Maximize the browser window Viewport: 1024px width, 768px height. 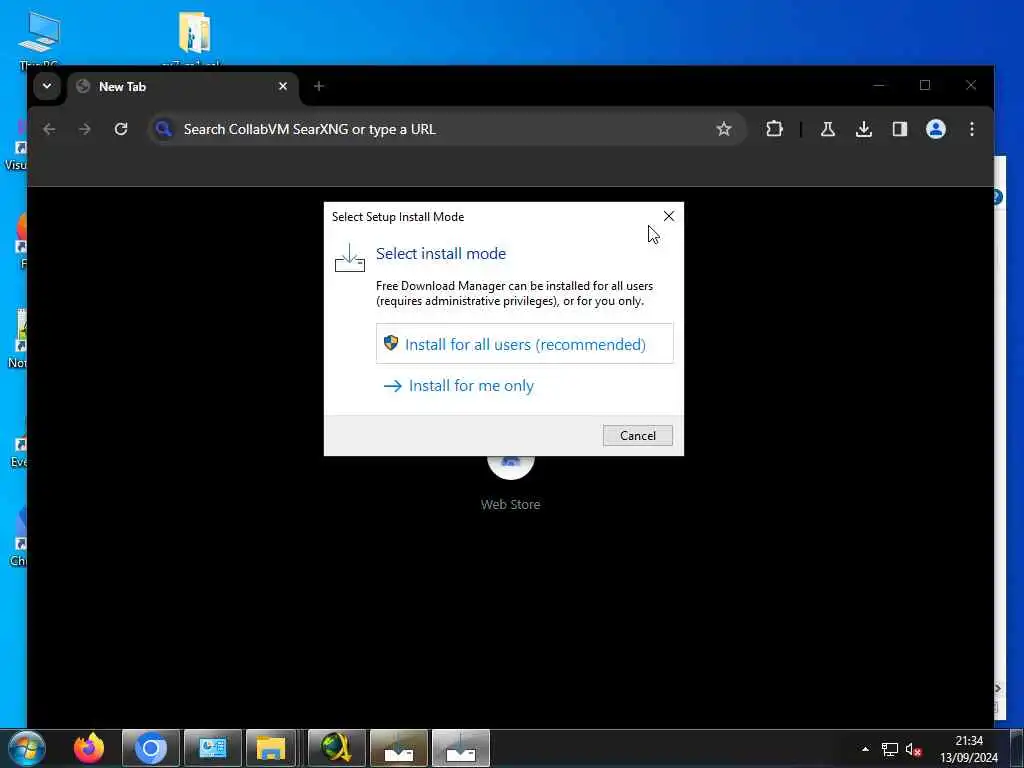click(x=925, y=86)
